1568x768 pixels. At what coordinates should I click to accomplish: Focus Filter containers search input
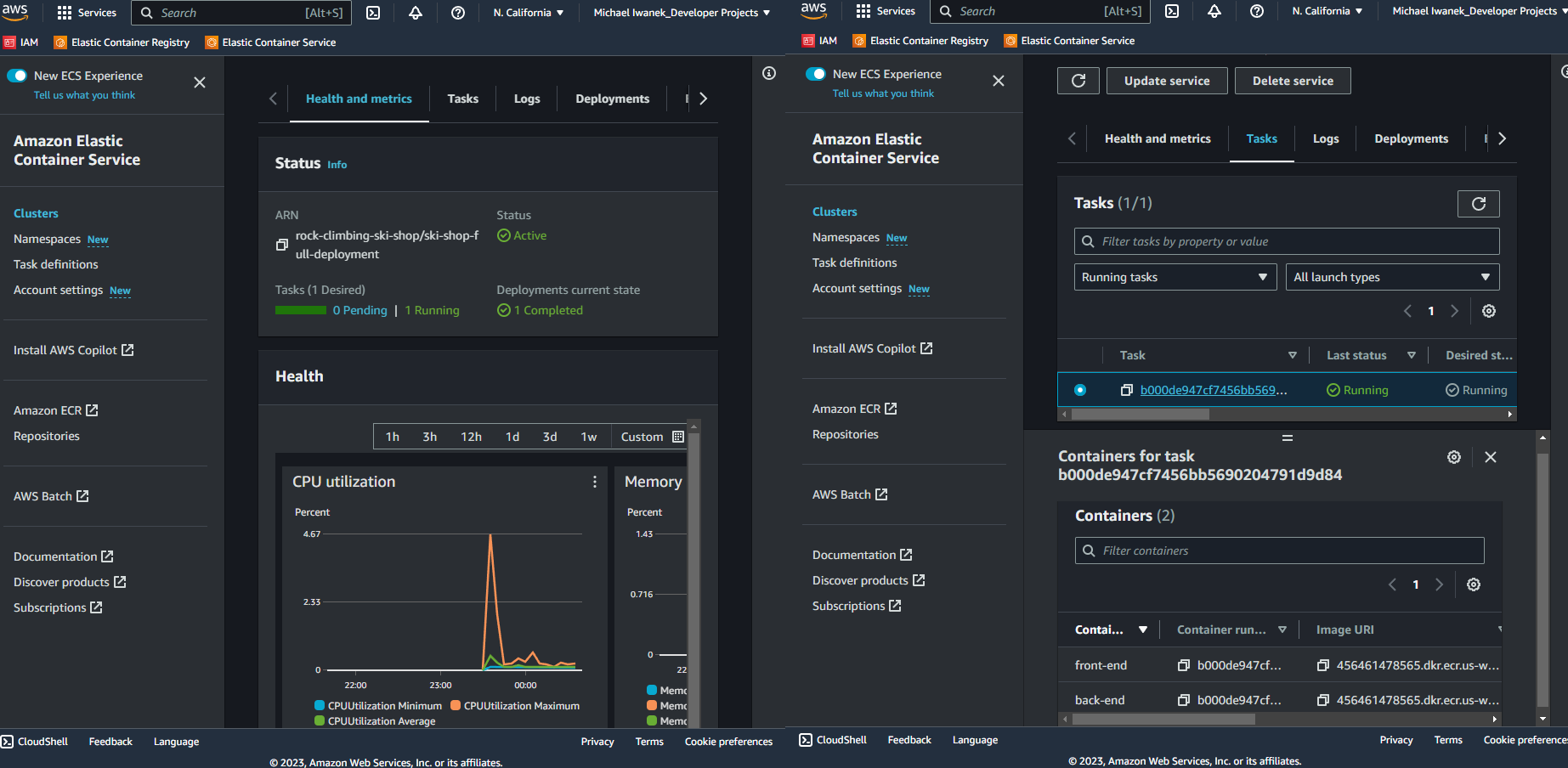1279,551
